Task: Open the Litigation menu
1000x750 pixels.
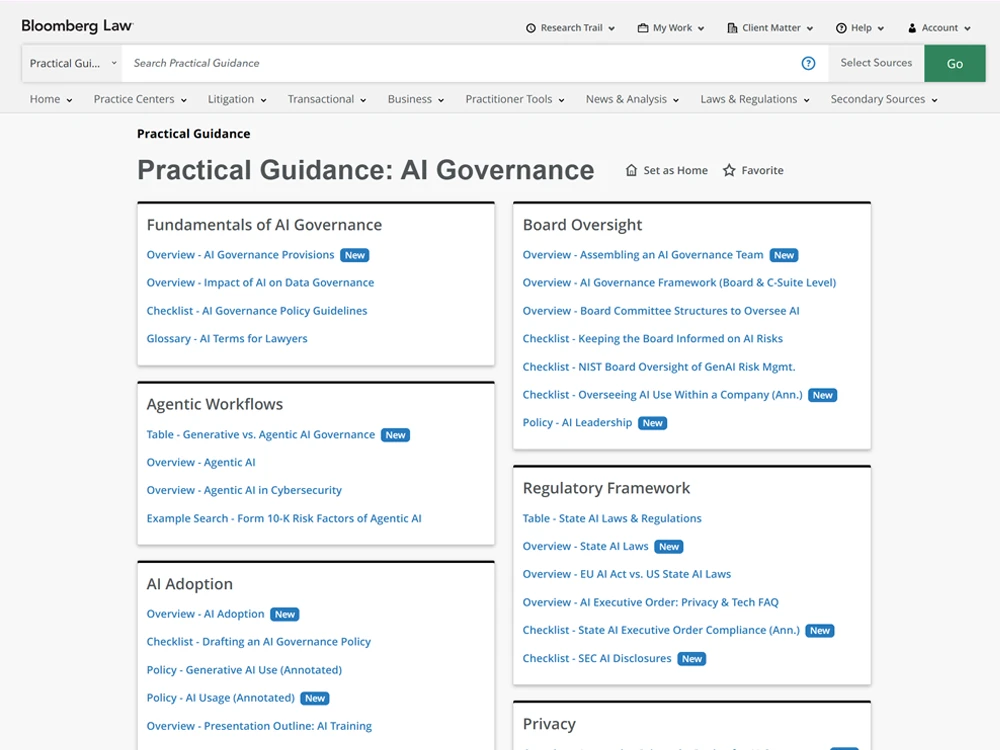Action: 237,99
